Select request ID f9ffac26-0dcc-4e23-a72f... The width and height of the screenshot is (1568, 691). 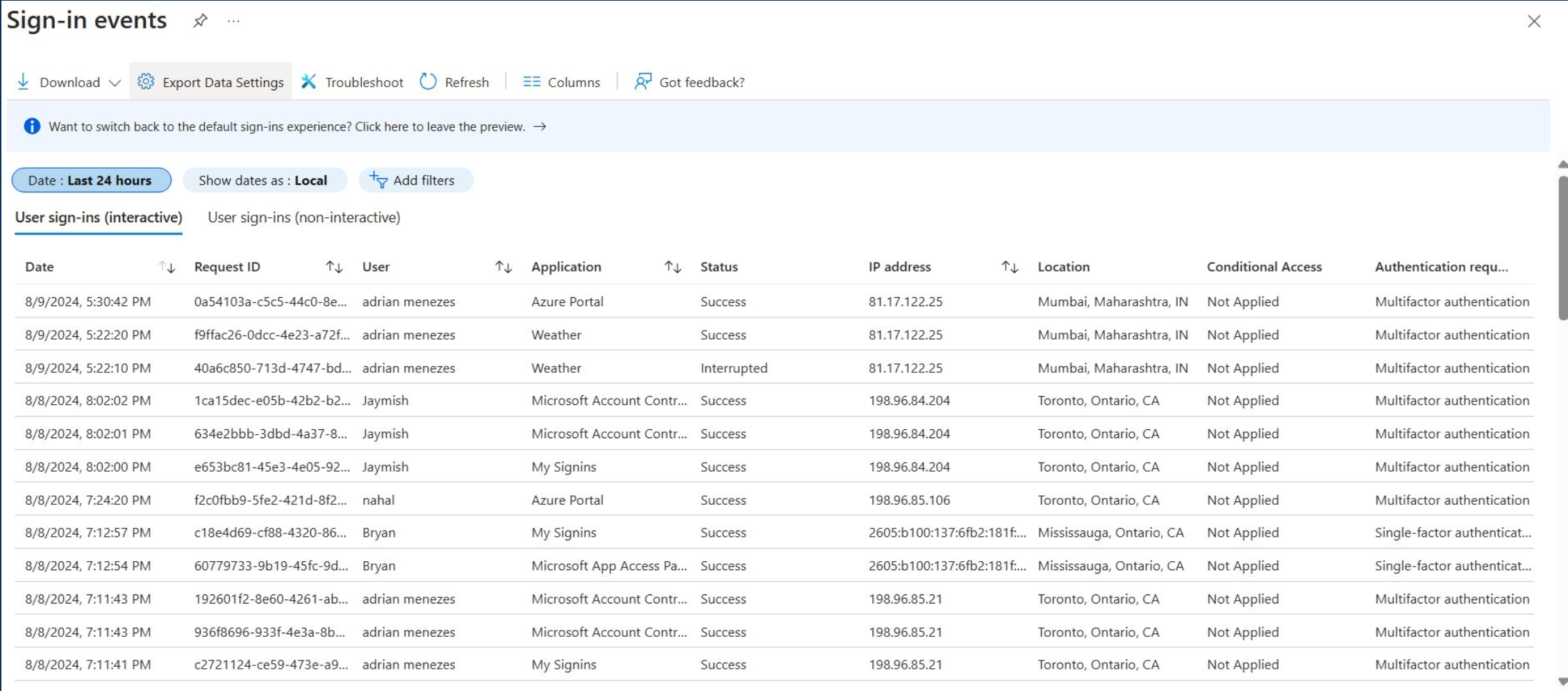(x=272, y=335)
